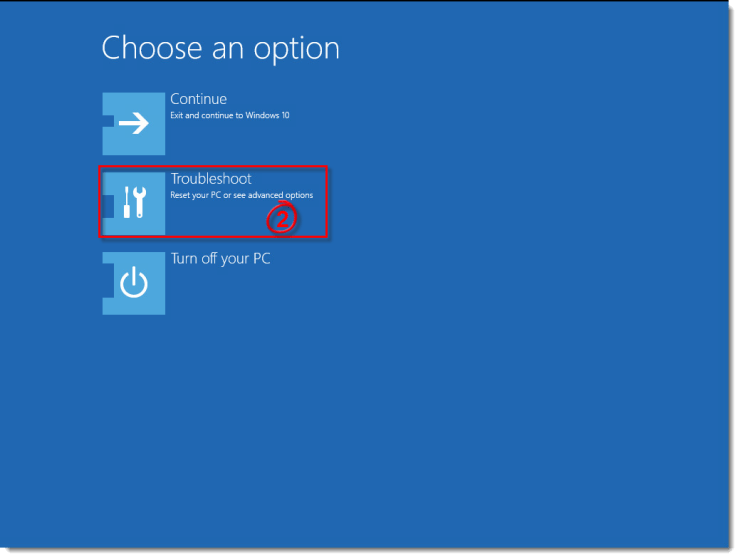The width and height of the screenshot is (735, 554).
Task: Click the "Exit and continue to Windows 10" text
Action: point(230,115)
